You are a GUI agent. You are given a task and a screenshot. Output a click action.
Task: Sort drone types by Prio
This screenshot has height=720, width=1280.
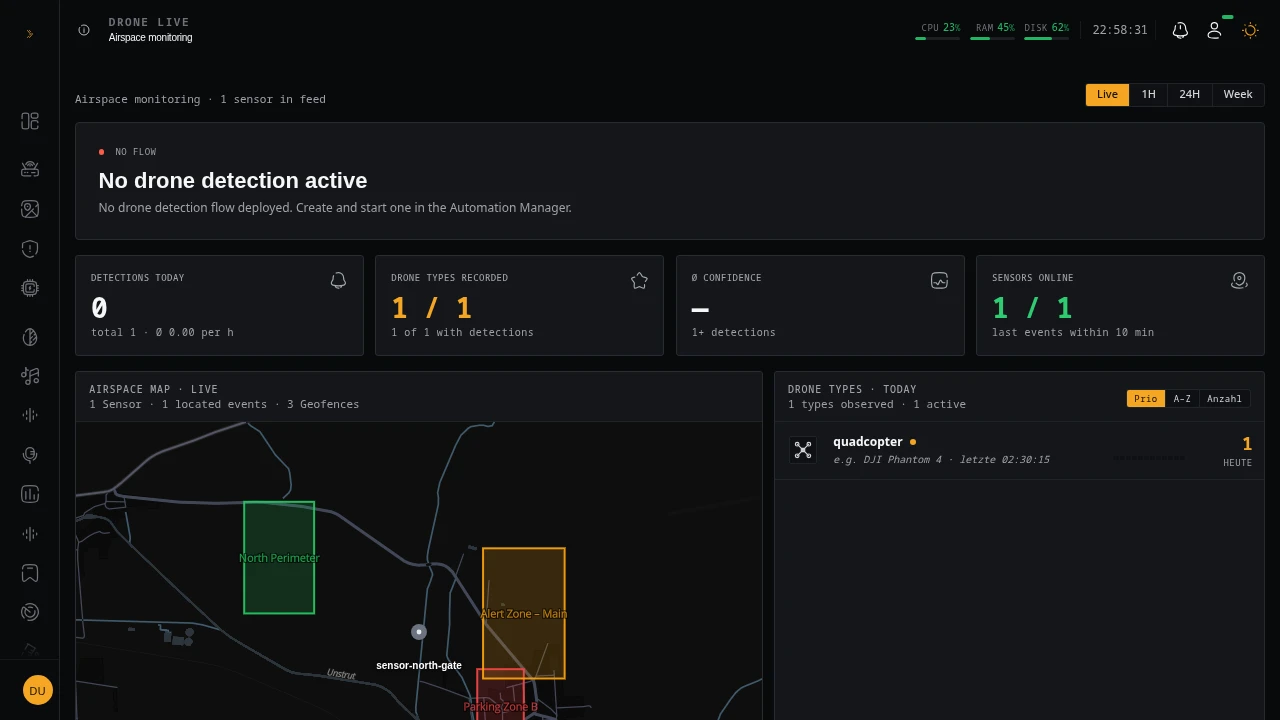(x=1146, y=399)
